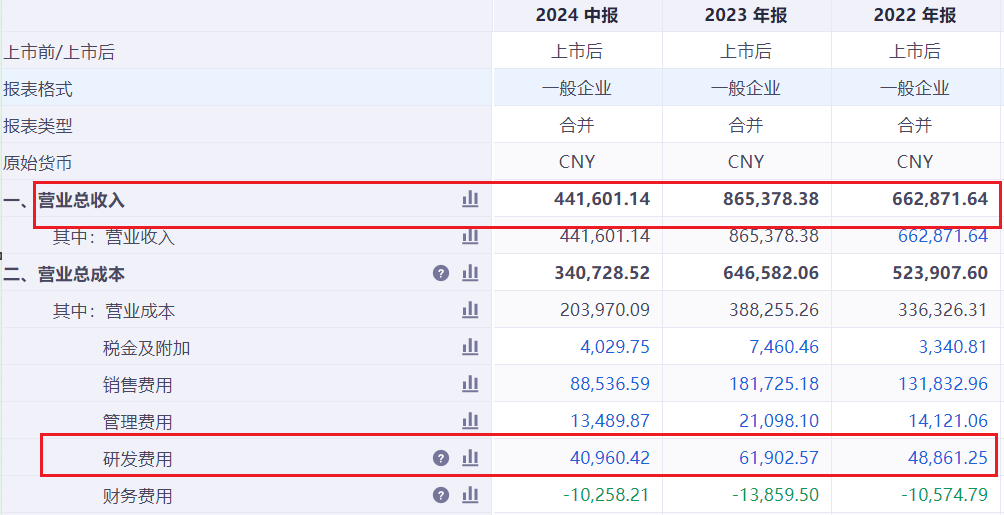Select the 二、营业总成本 row label
1004x515 pixels.
(64, 274)
